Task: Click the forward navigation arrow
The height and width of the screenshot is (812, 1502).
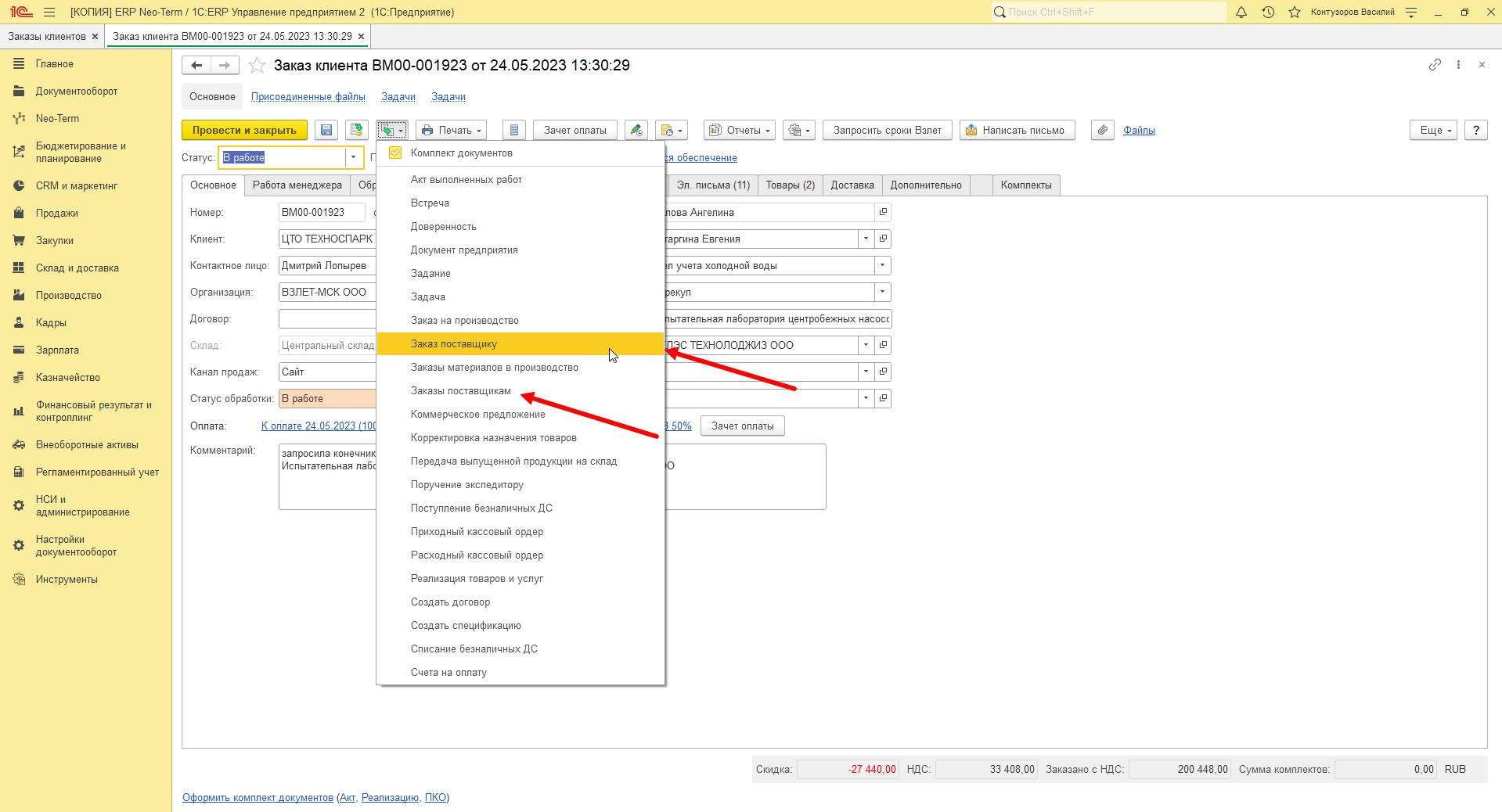Action: [x=225, y=65]
